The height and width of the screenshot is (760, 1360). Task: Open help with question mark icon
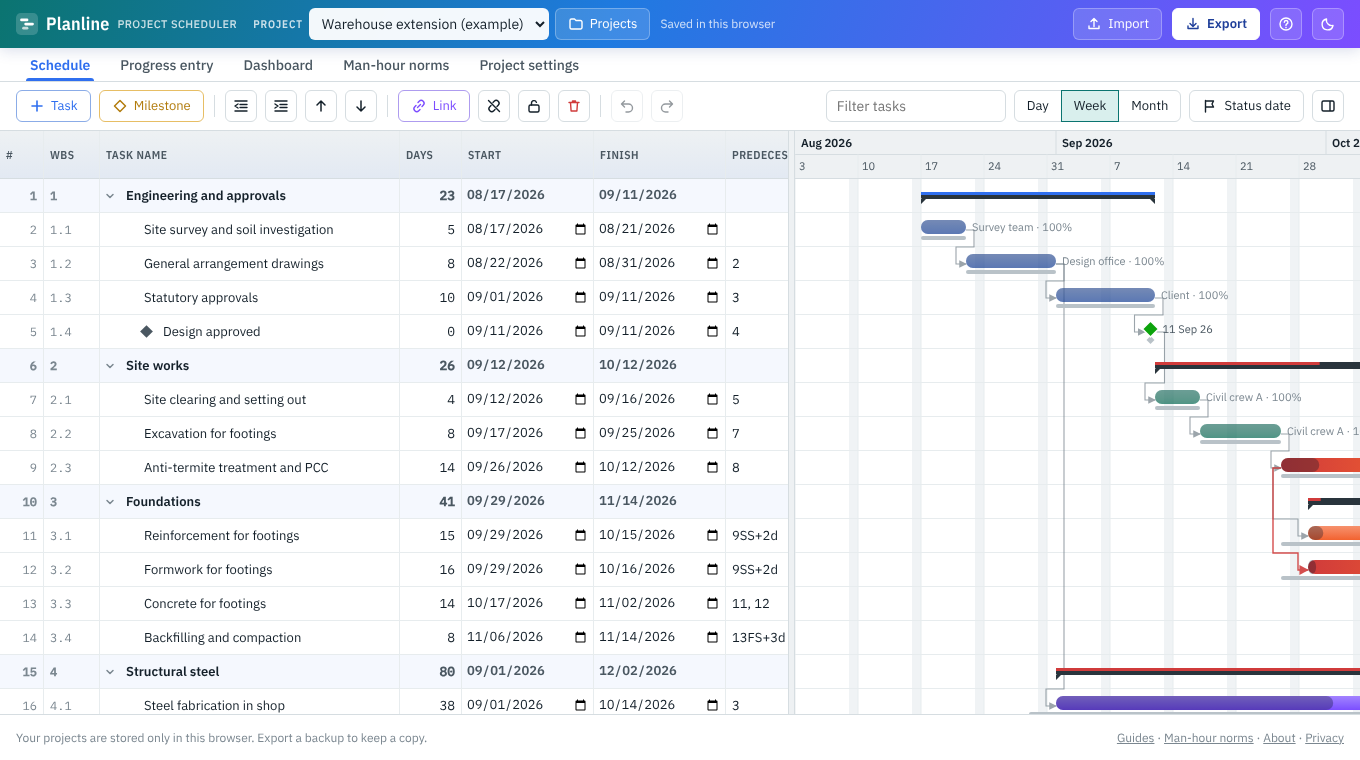1286,24
